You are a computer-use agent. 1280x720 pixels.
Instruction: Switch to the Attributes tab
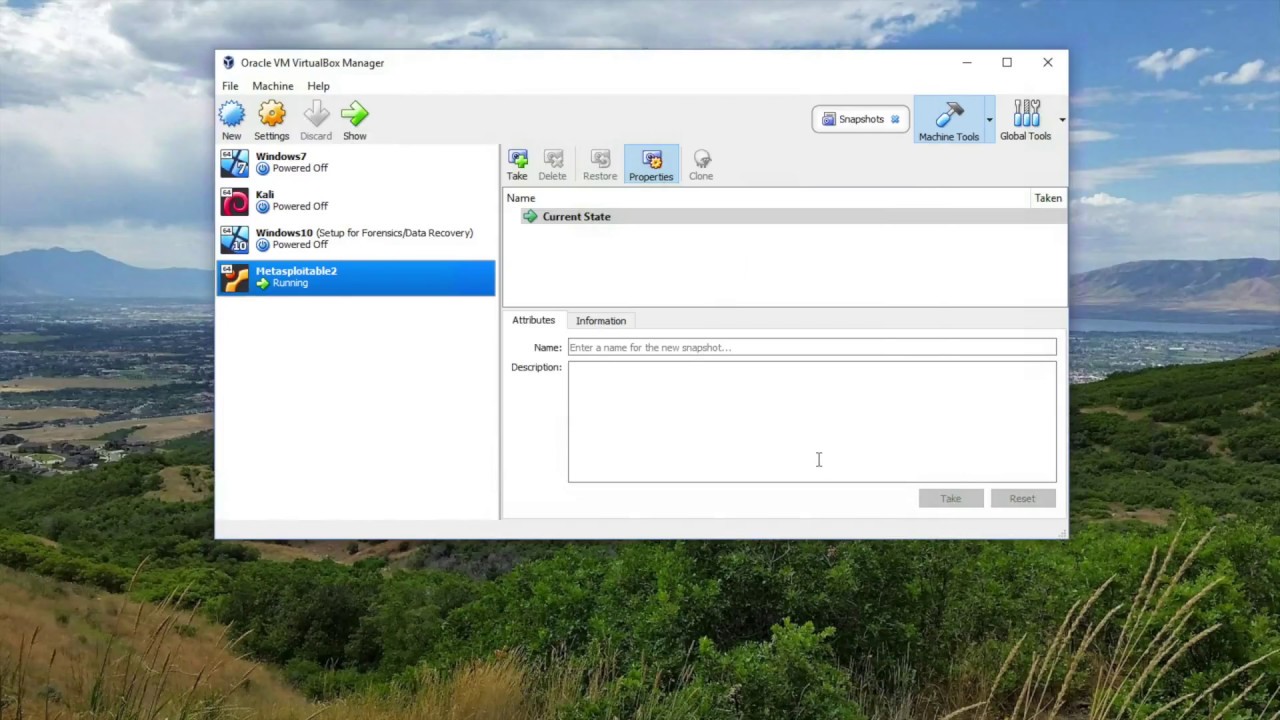tap(533, 320)
